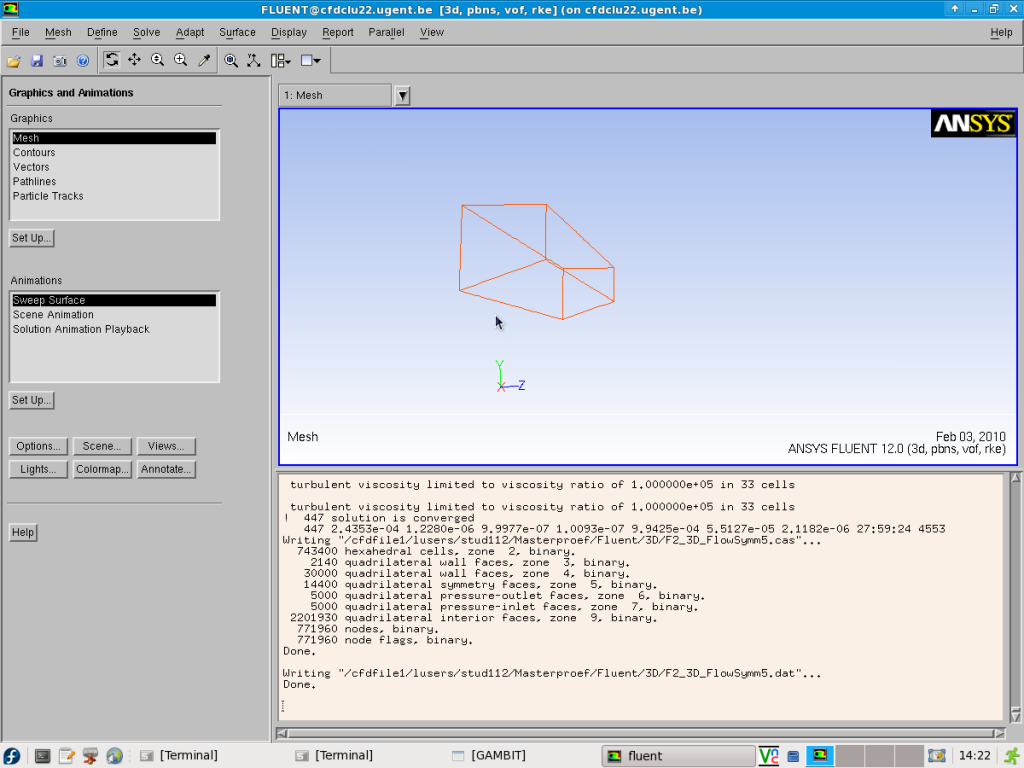The image size is (1024, 768).
Task: Select the zoom to area tool
Action: 181,60
